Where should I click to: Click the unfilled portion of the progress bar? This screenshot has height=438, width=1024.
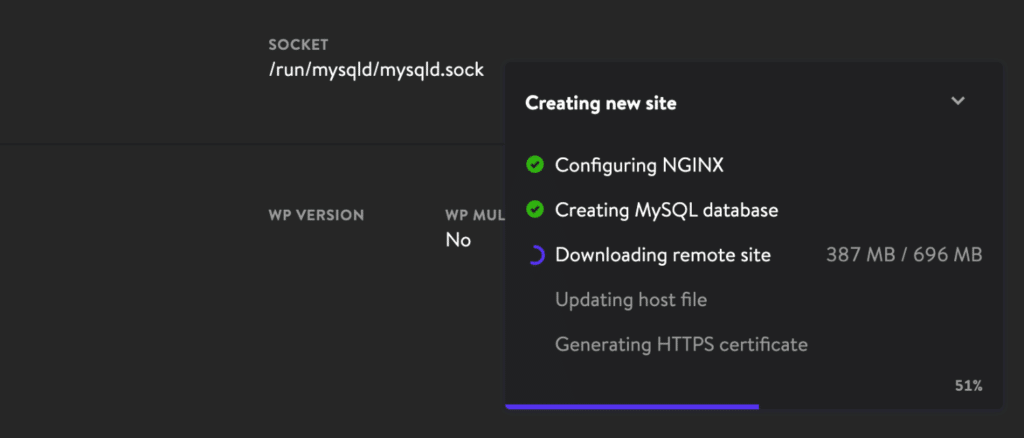[x=880, y=407]
